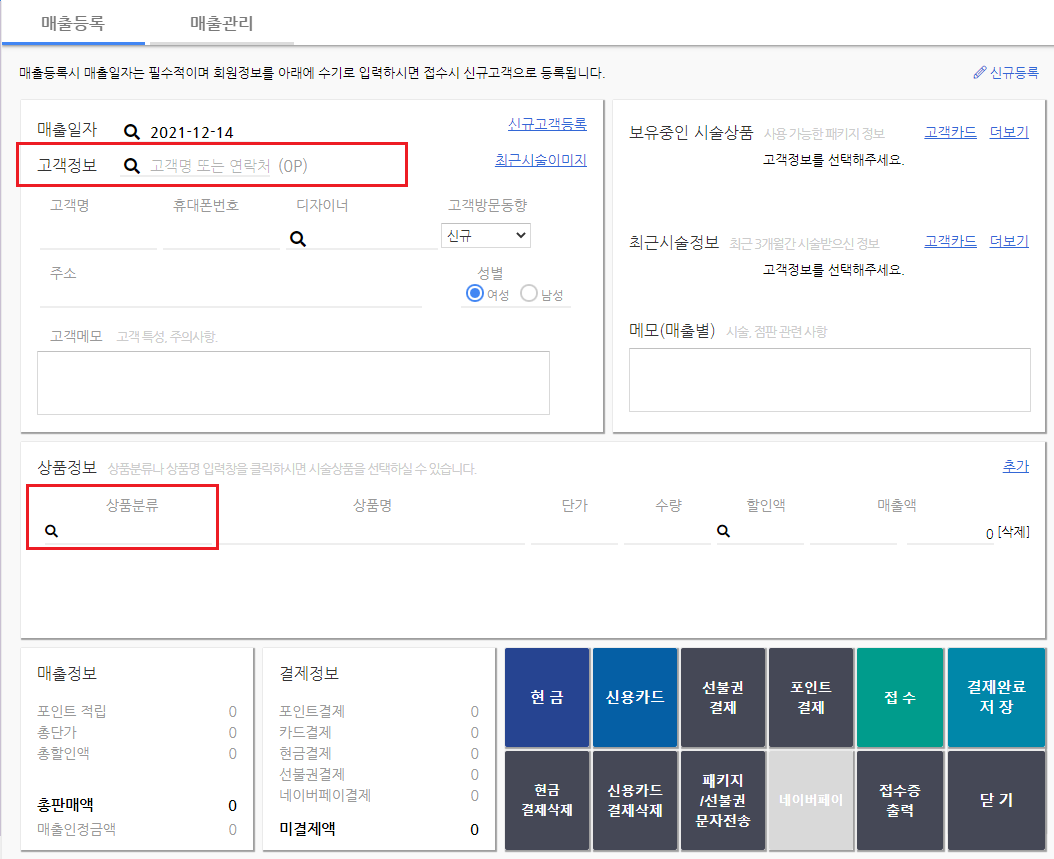The width and height of the screenshot is (1054, 859).
Task: Click the 고객메모 text area
Action: click(x=293, y=382)
